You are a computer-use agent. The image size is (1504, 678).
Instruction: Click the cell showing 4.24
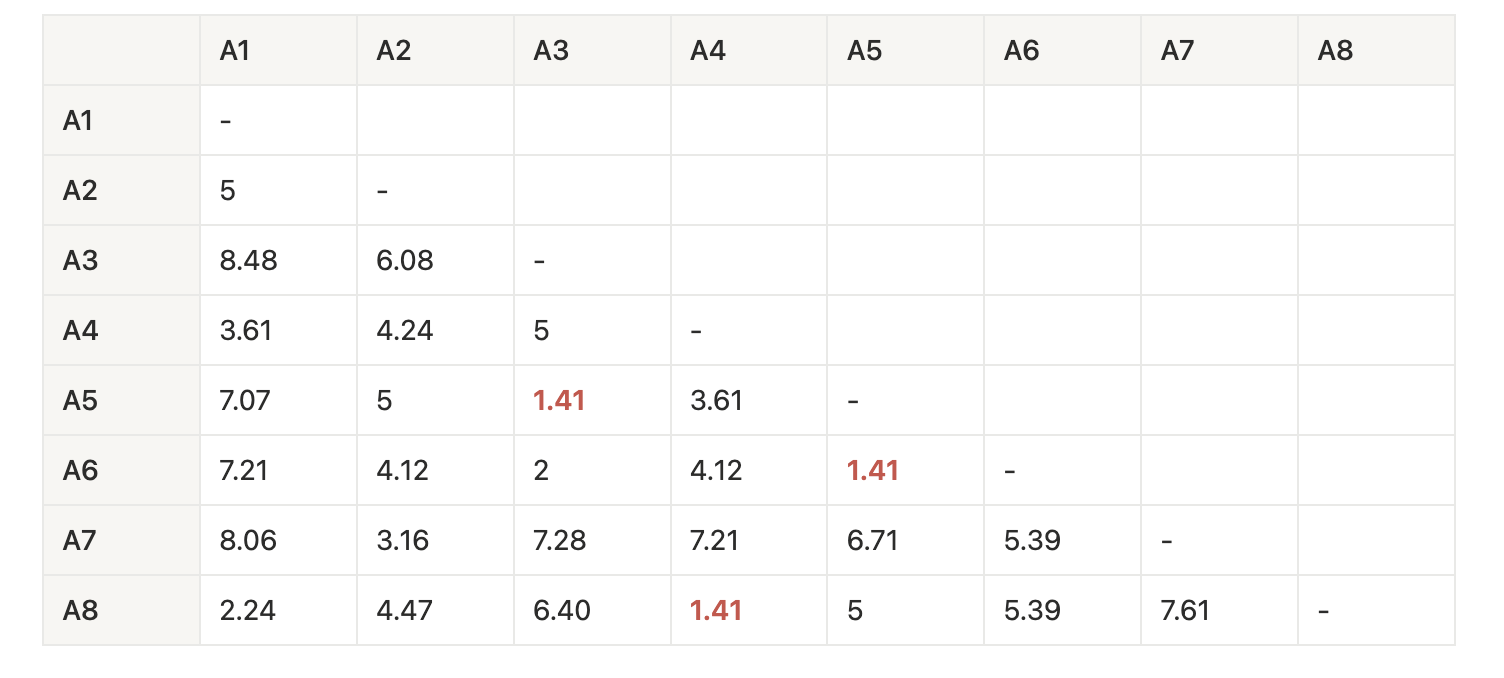pos(405,331)
